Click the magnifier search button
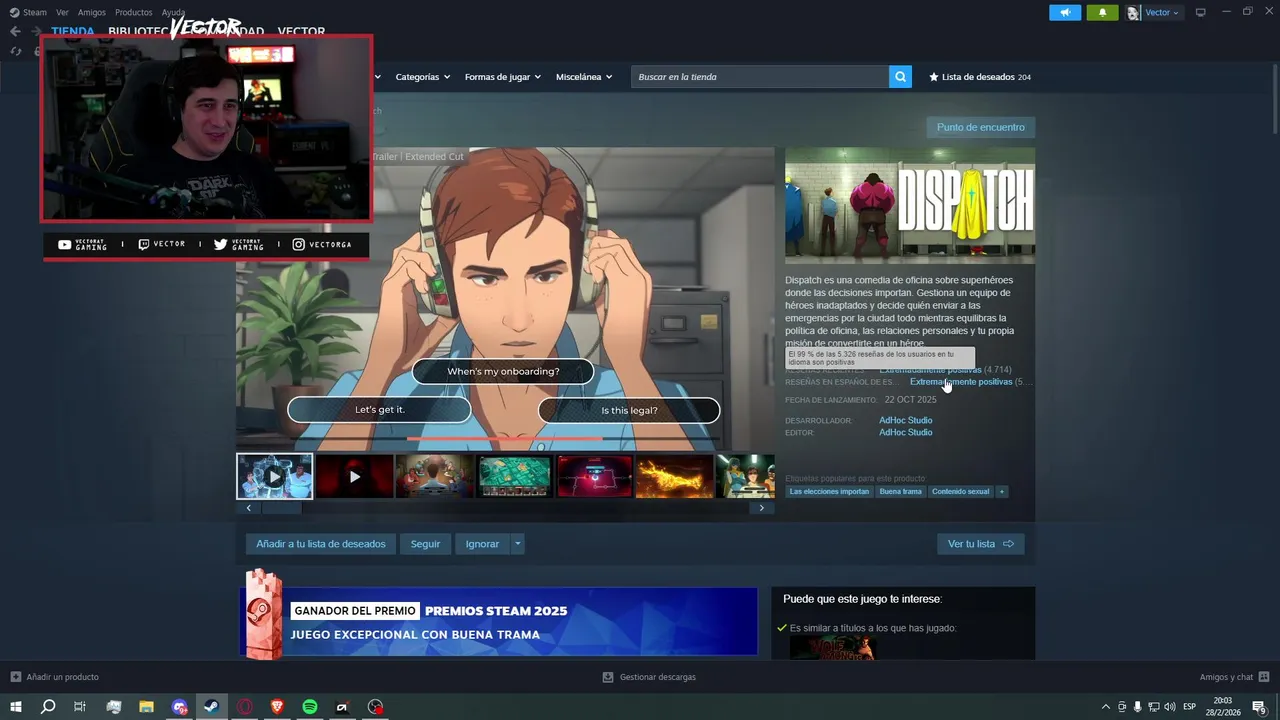Viewport: 1280px width, 720px height. tap(900, 77)
